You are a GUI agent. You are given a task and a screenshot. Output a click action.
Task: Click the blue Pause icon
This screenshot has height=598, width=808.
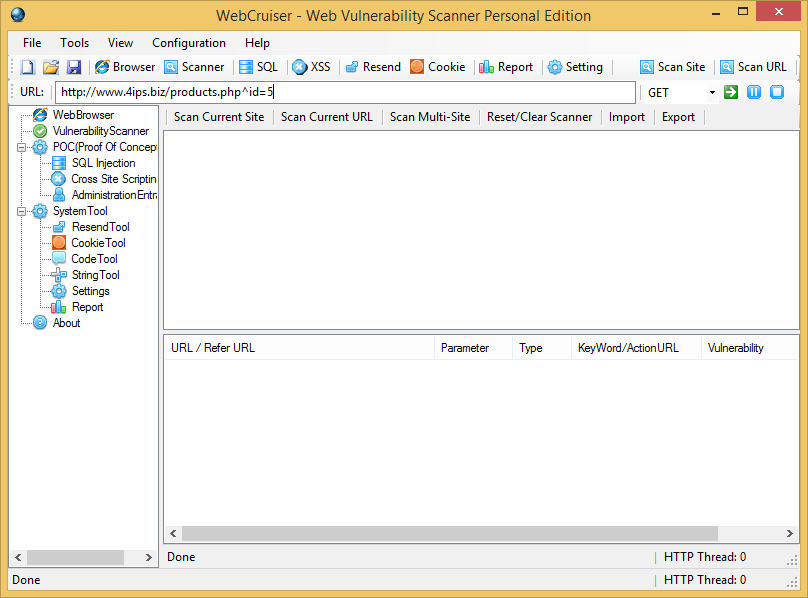tap(754, 92)
